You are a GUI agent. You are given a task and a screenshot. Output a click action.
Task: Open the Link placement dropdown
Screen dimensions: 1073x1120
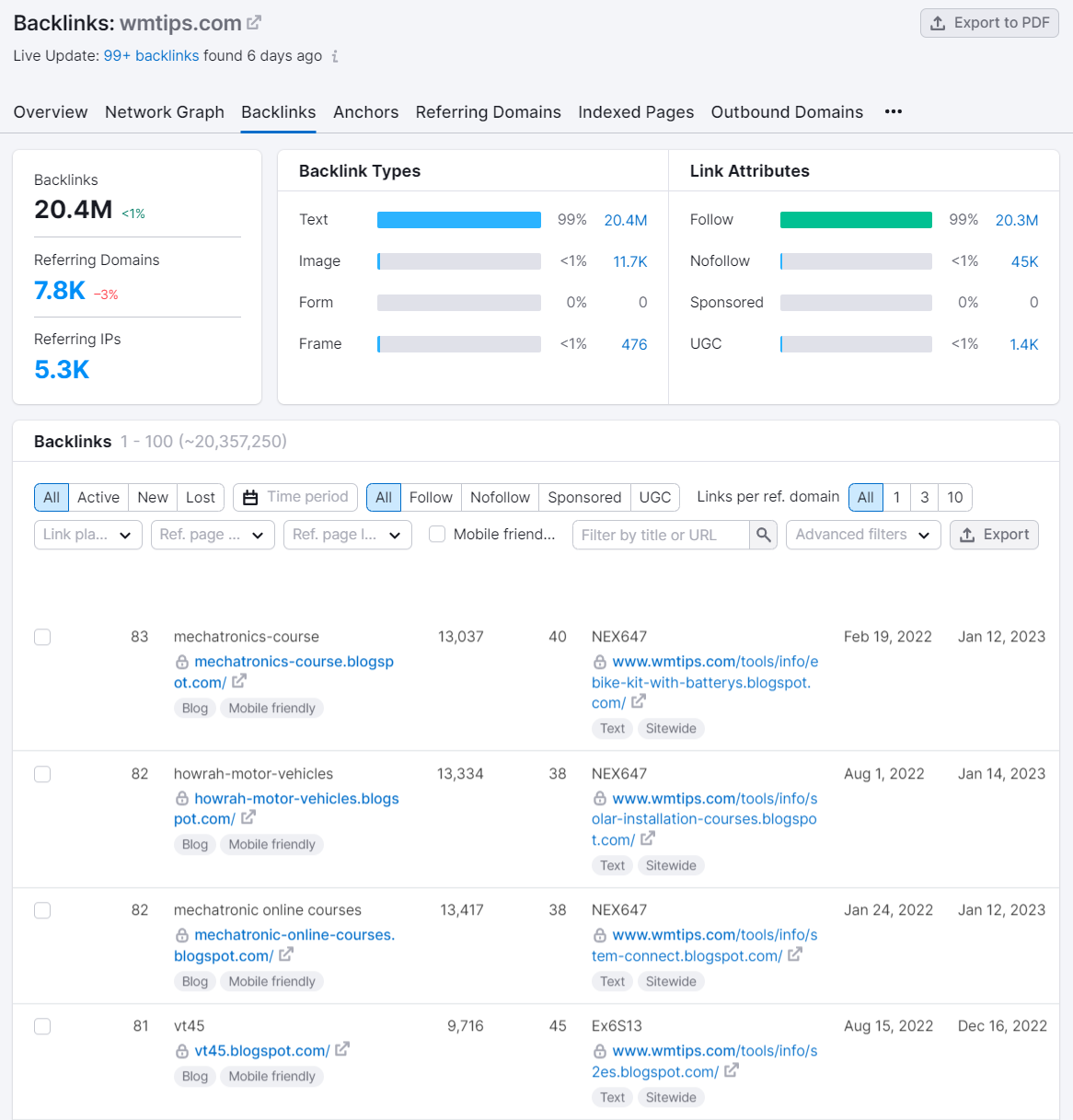[x=87, y=534]
